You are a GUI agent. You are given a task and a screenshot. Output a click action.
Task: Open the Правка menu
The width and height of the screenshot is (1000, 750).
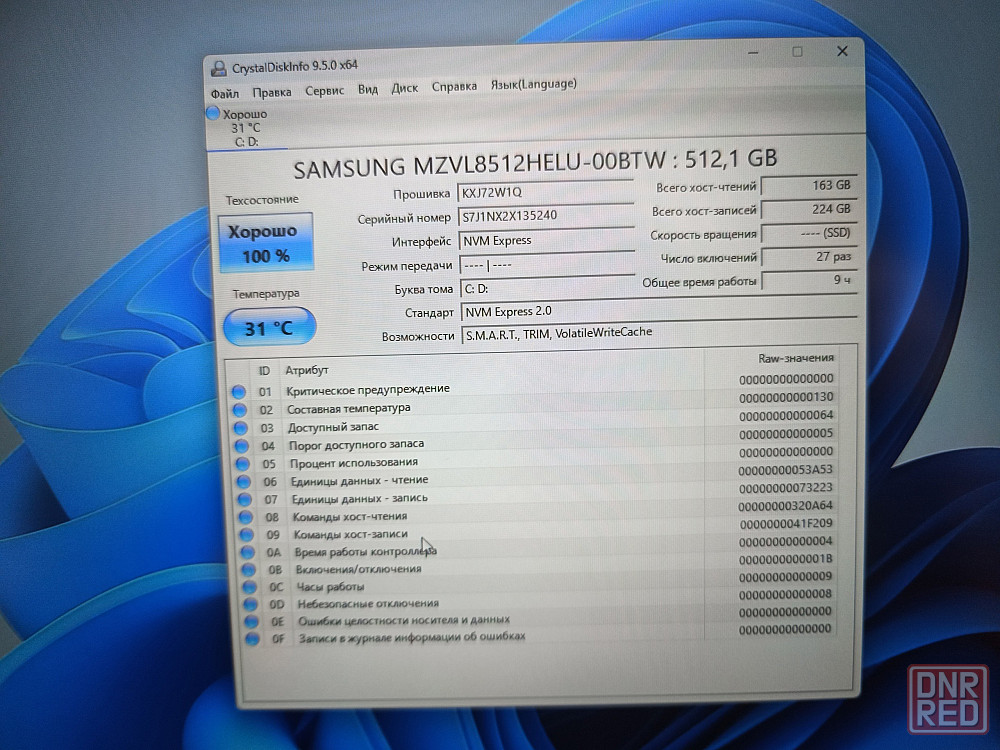(x=272, y=92)
